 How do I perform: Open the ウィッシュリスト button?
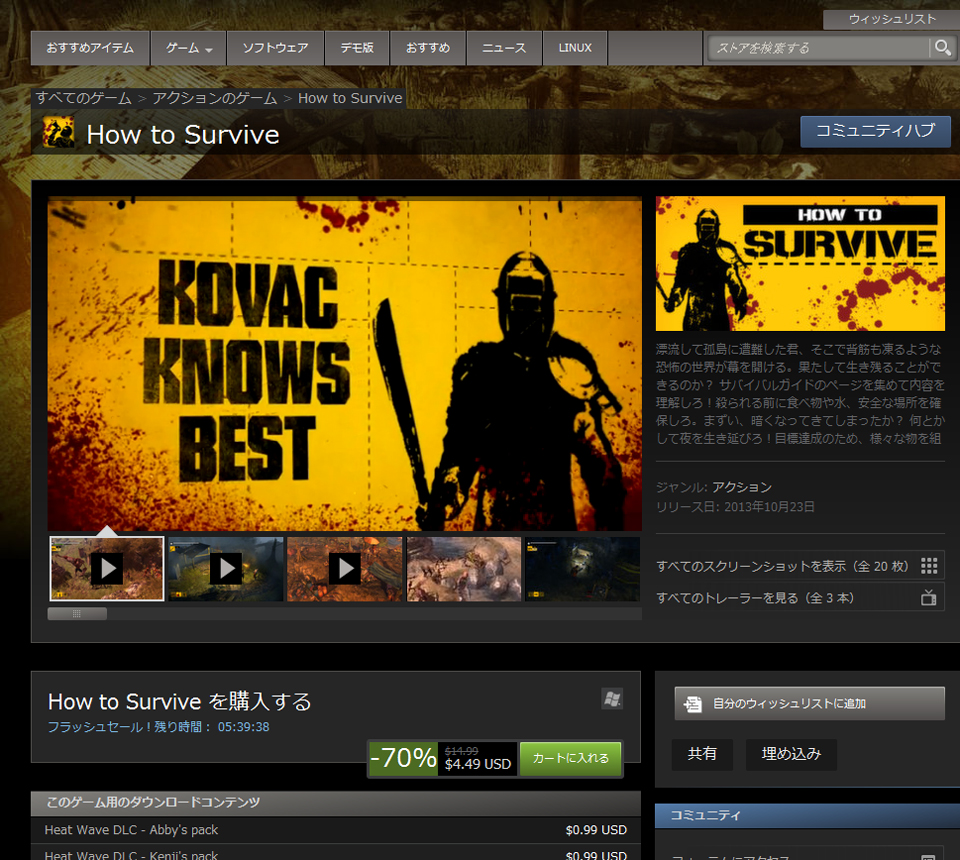click(892, 20)
